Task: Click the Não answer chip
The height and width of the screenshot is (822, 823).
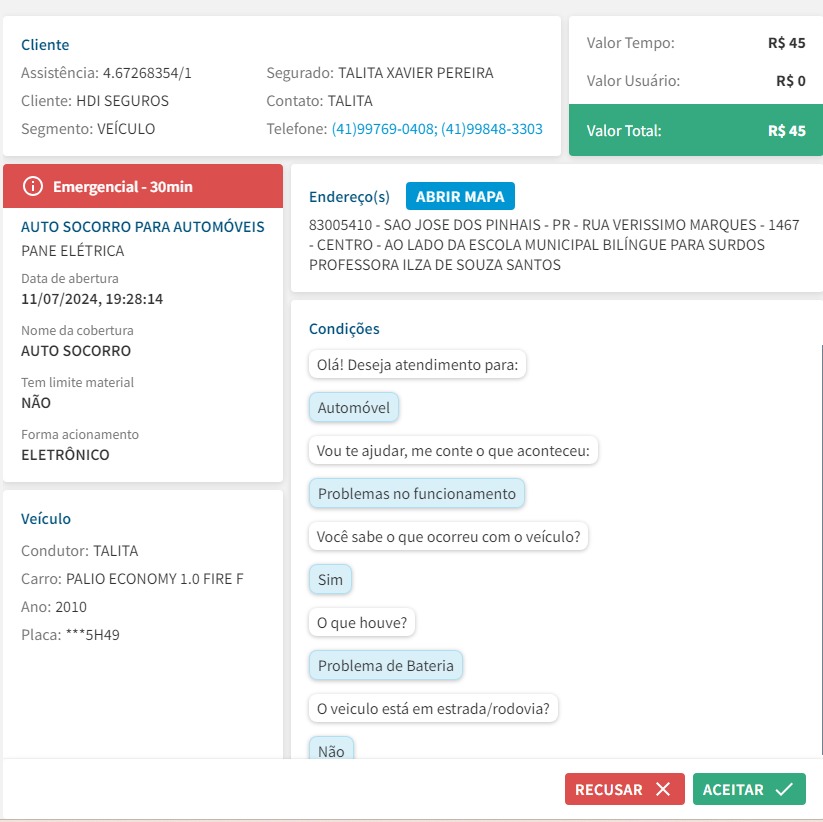Action: pos(331,750)
